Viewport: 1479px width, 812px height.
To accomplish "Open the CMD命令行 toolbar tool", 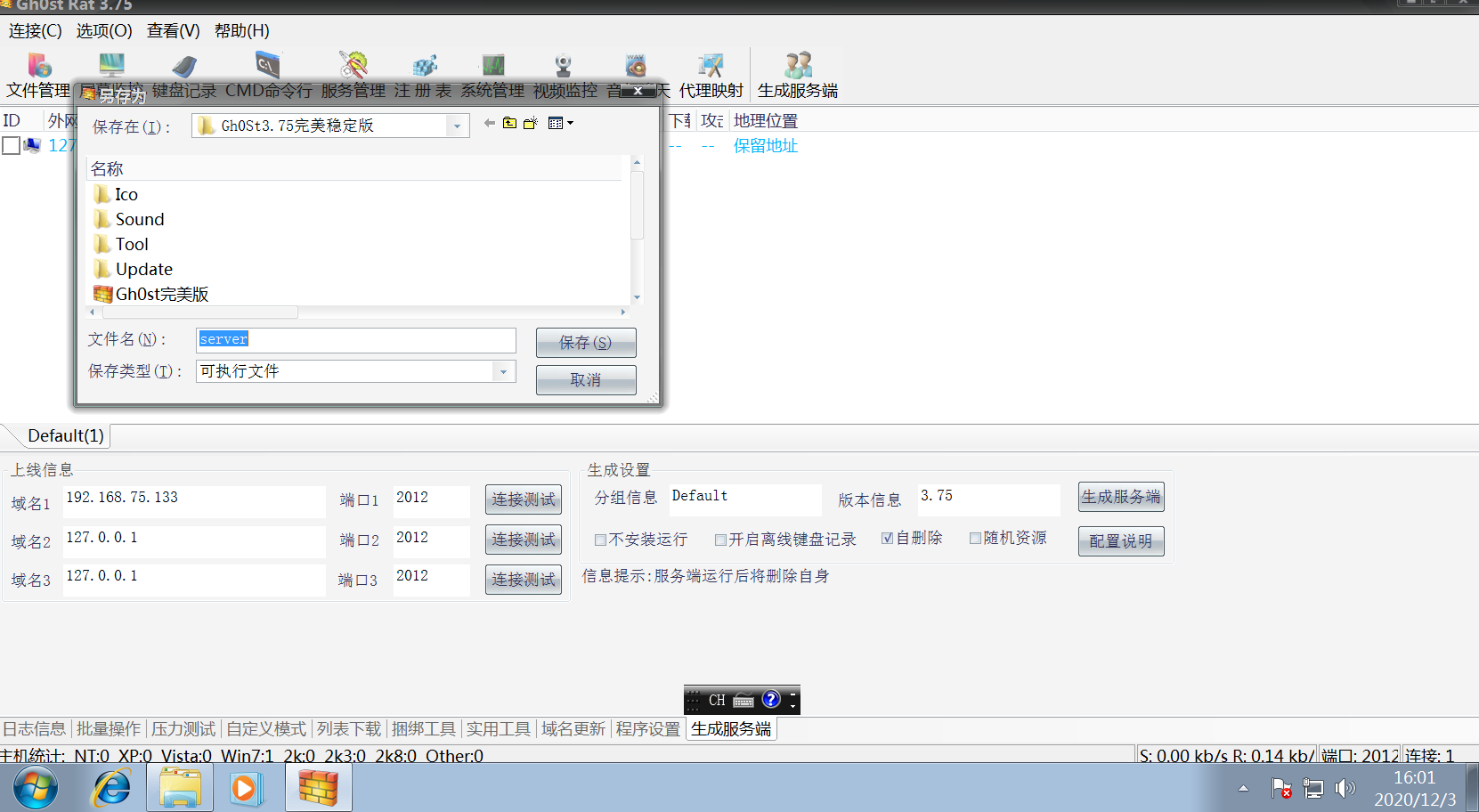I will pyautogui.click(x=268, y=75).
